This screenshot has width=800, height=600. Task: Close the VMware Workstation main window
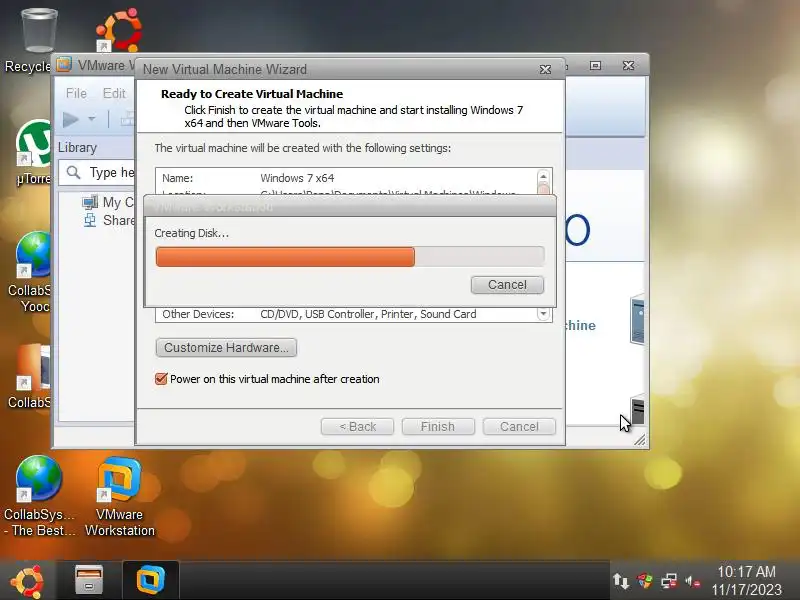coord(629,65)
